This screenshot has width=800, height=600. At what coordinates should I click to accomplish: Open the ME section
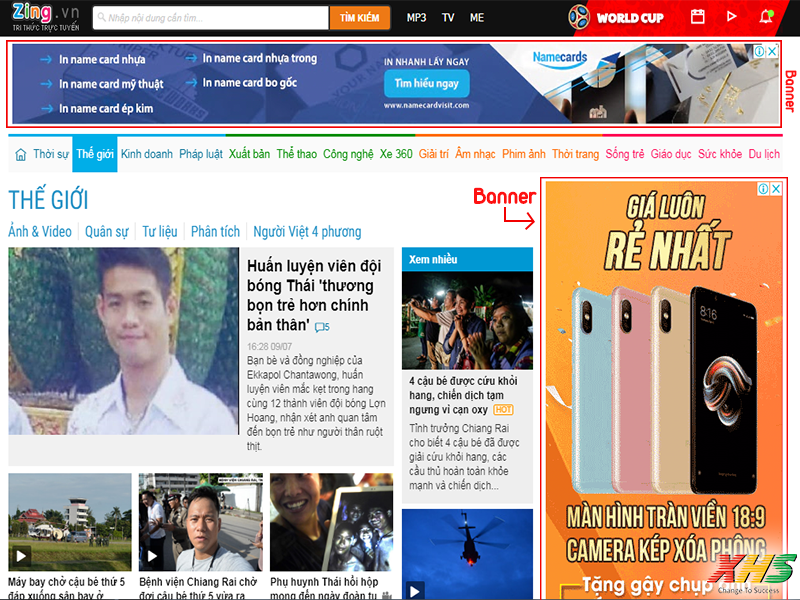pyautogui.click(x=477, y=18)
